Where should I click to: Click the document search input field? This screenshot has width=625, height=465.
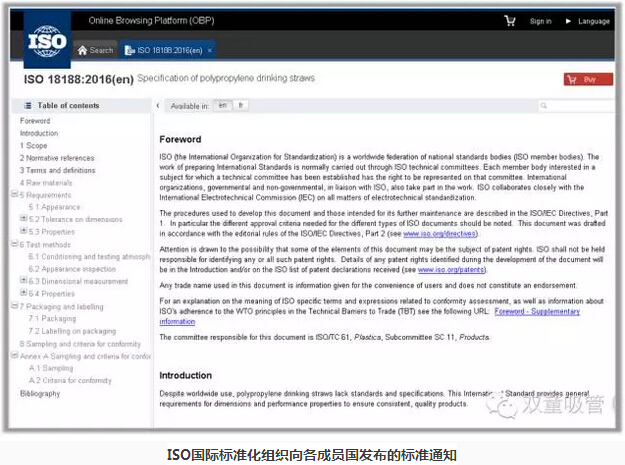578,105
